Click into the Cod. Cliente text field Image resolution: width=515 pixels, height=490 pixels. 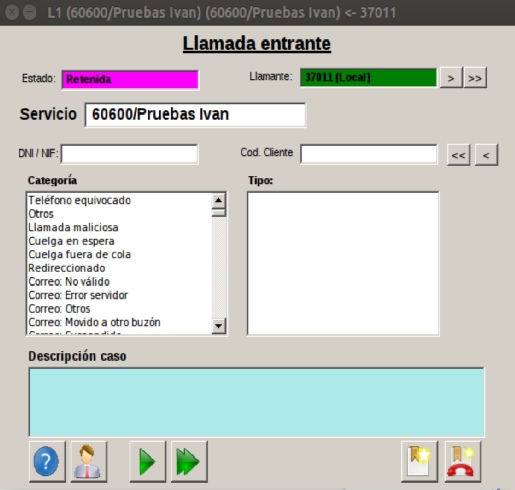tap(369, 154)
